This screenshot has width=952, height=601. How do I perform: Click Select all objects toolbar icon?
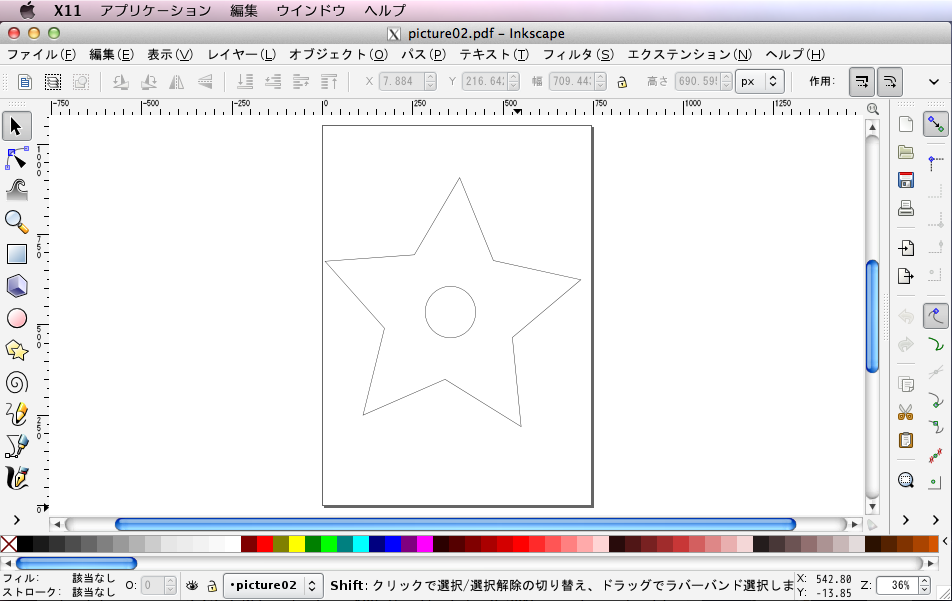(x=25, y=81)
